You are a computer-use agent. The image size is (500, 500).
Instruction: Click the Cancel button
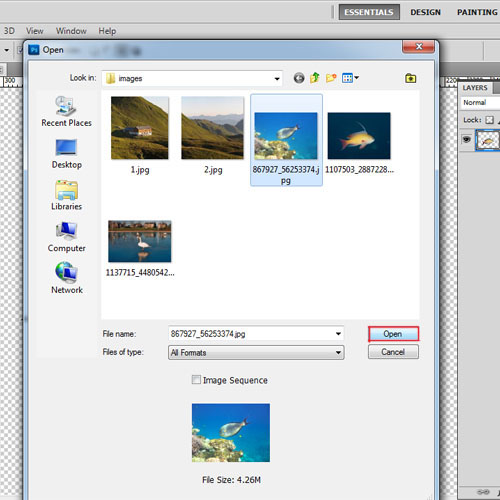click(393, 352)
